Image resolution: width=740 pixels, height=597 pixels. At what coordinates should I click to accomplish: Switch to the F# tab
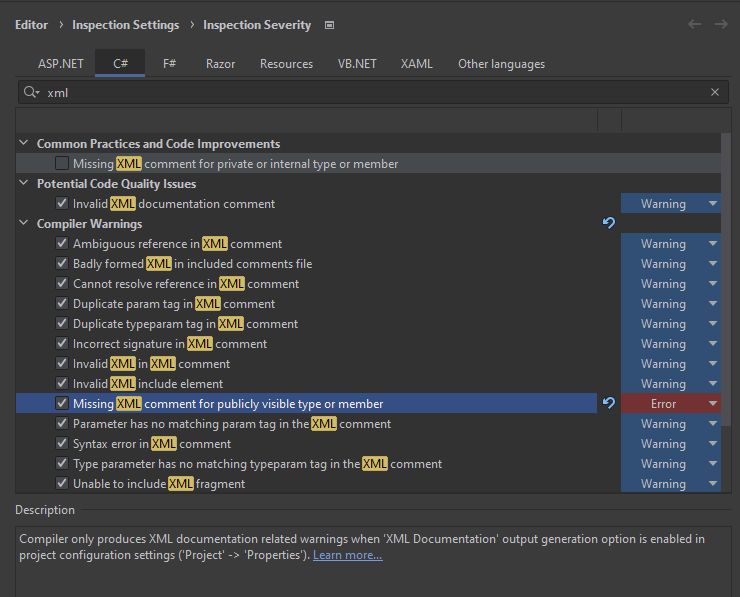[169, 63]
